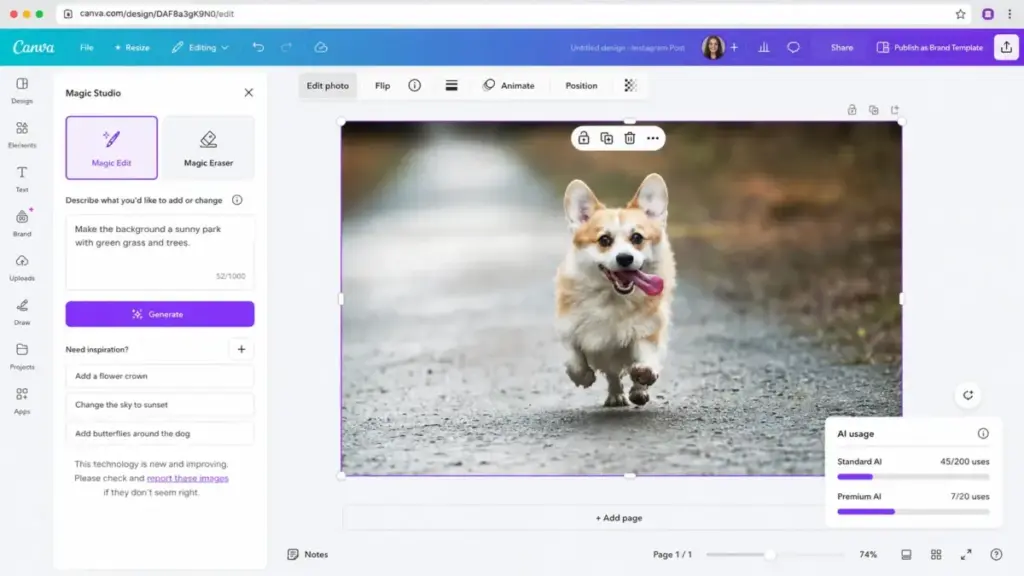This screenshot has width=1024, height=576.
Task: Open the Design panel in sidebar
Action: tap(22, 90)
